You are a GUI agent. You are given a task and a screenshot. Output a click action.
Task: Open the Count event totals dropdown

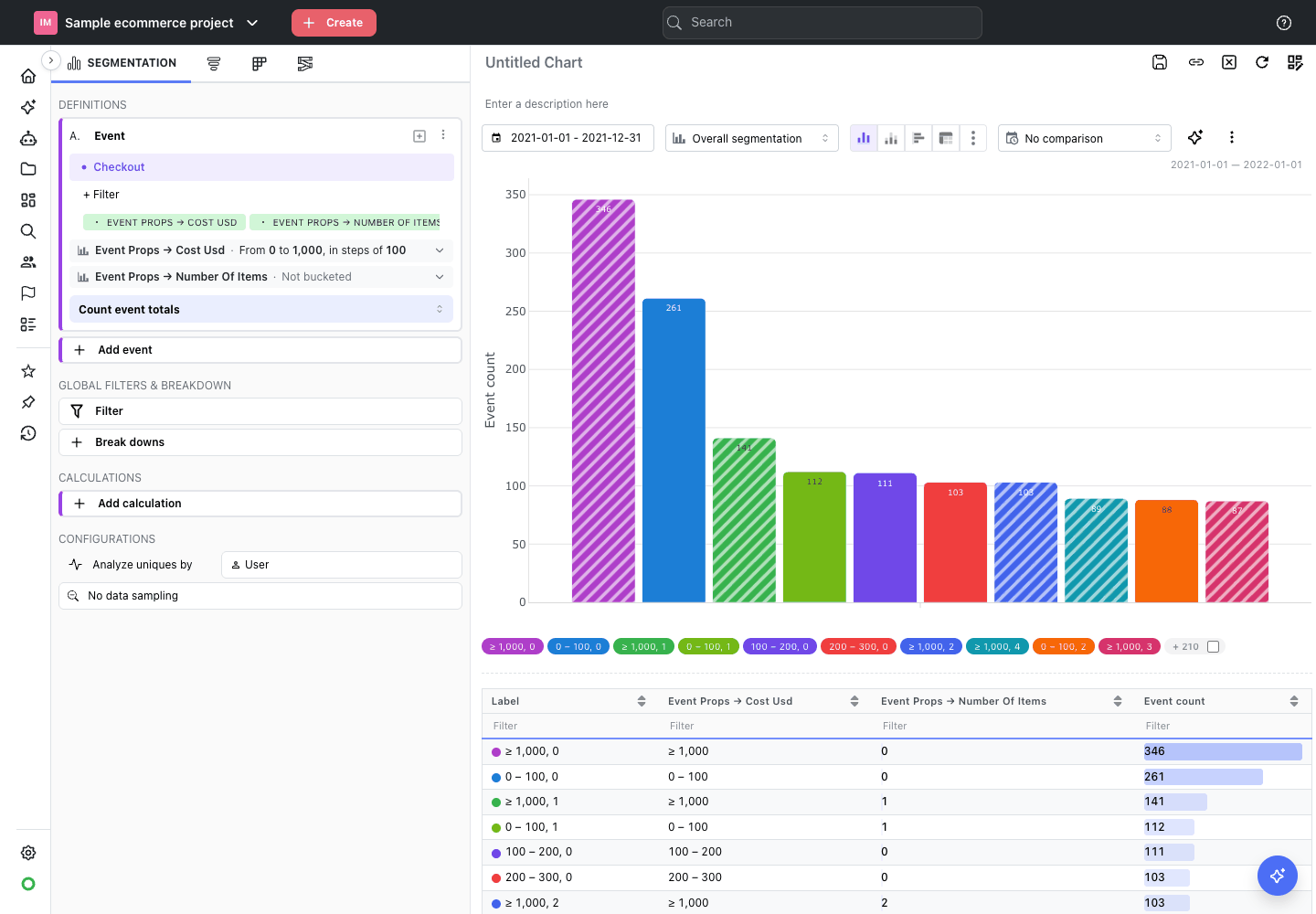261,309
